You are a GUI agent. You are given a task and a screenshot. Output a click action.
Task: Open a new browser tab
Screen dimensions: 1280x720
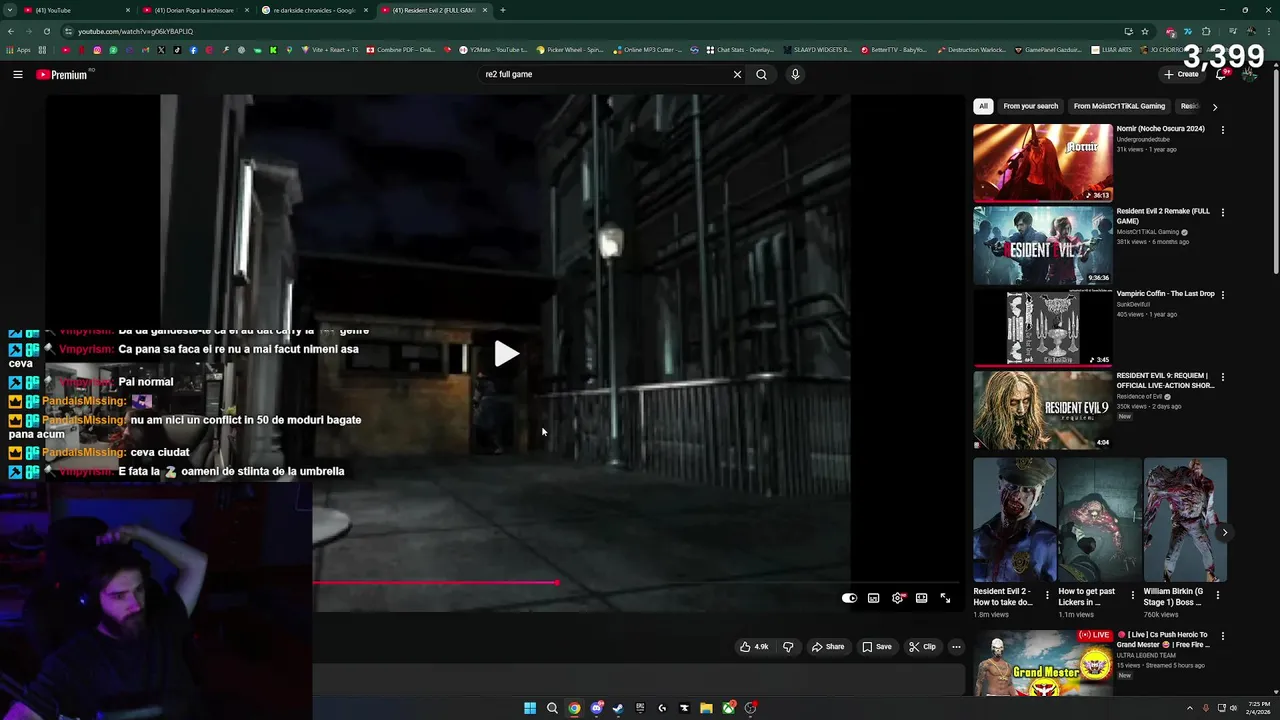tap(503, 10)
